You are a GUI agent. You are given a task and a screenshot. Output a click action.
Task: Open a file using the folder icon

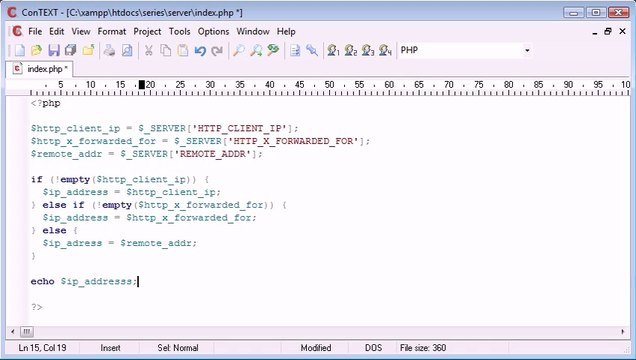pos(37,50)
